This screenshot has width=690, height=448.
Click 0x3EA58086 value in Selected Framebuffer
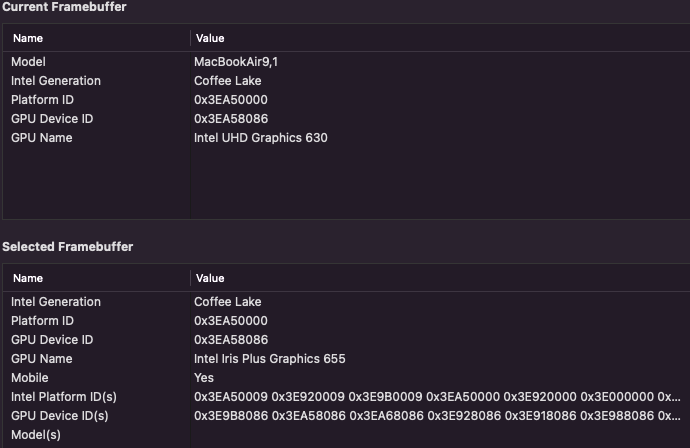(x=231, y=339)
